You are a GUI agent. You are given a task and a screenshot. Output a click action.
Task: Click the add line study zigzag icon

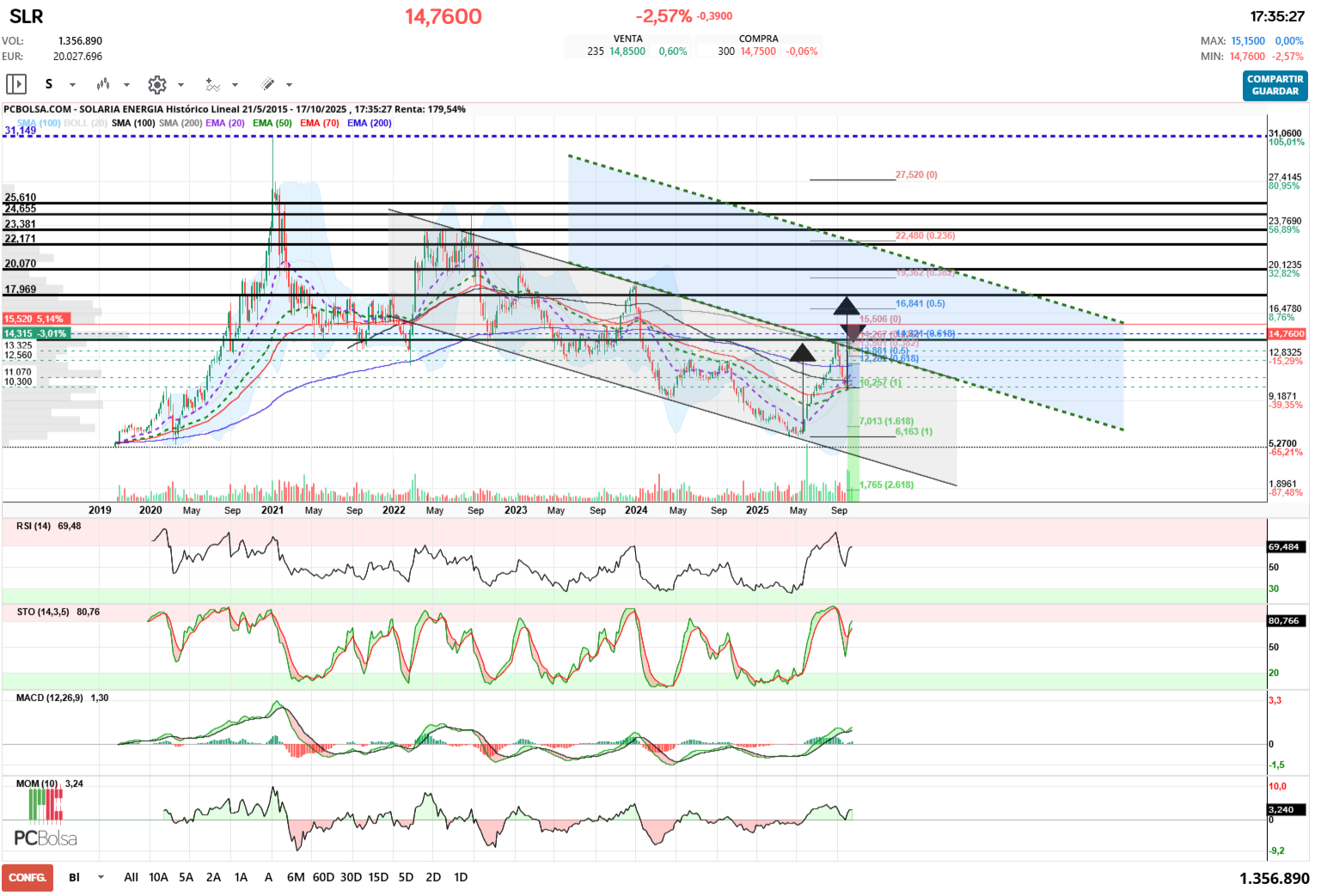[213, 84]
